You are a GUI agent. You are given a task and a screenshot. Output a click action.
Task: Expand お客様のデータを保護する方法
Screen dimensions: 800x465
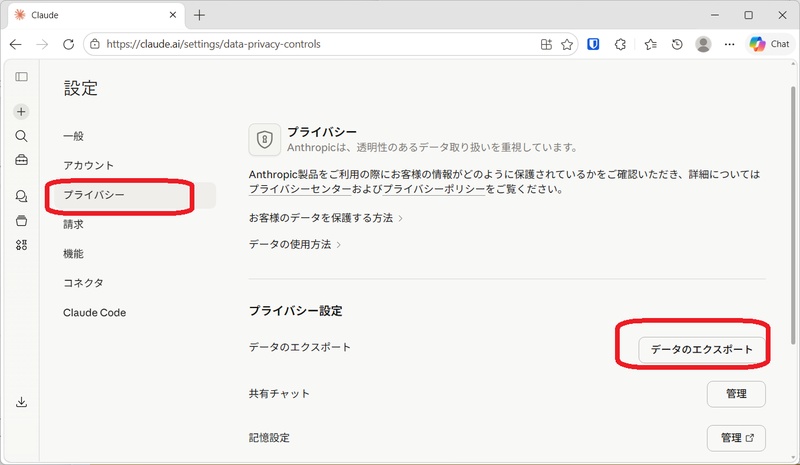[x=326, y=218]
